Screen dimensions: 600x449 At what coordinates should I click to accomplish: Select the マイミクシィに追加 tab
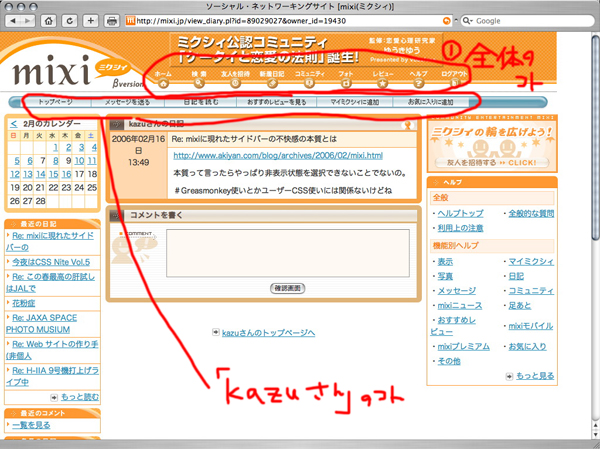(x=355, y=102)
